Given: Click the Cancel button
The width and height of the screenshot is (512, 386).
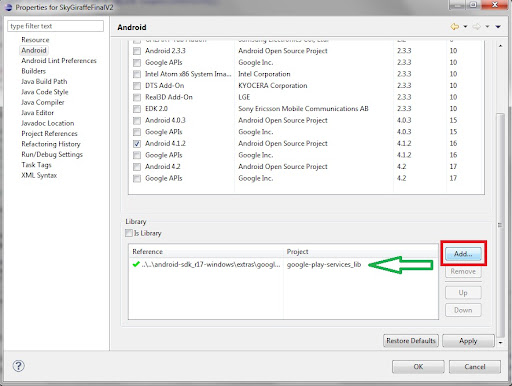Looking at the screenshot, I should tap(475, 367).
